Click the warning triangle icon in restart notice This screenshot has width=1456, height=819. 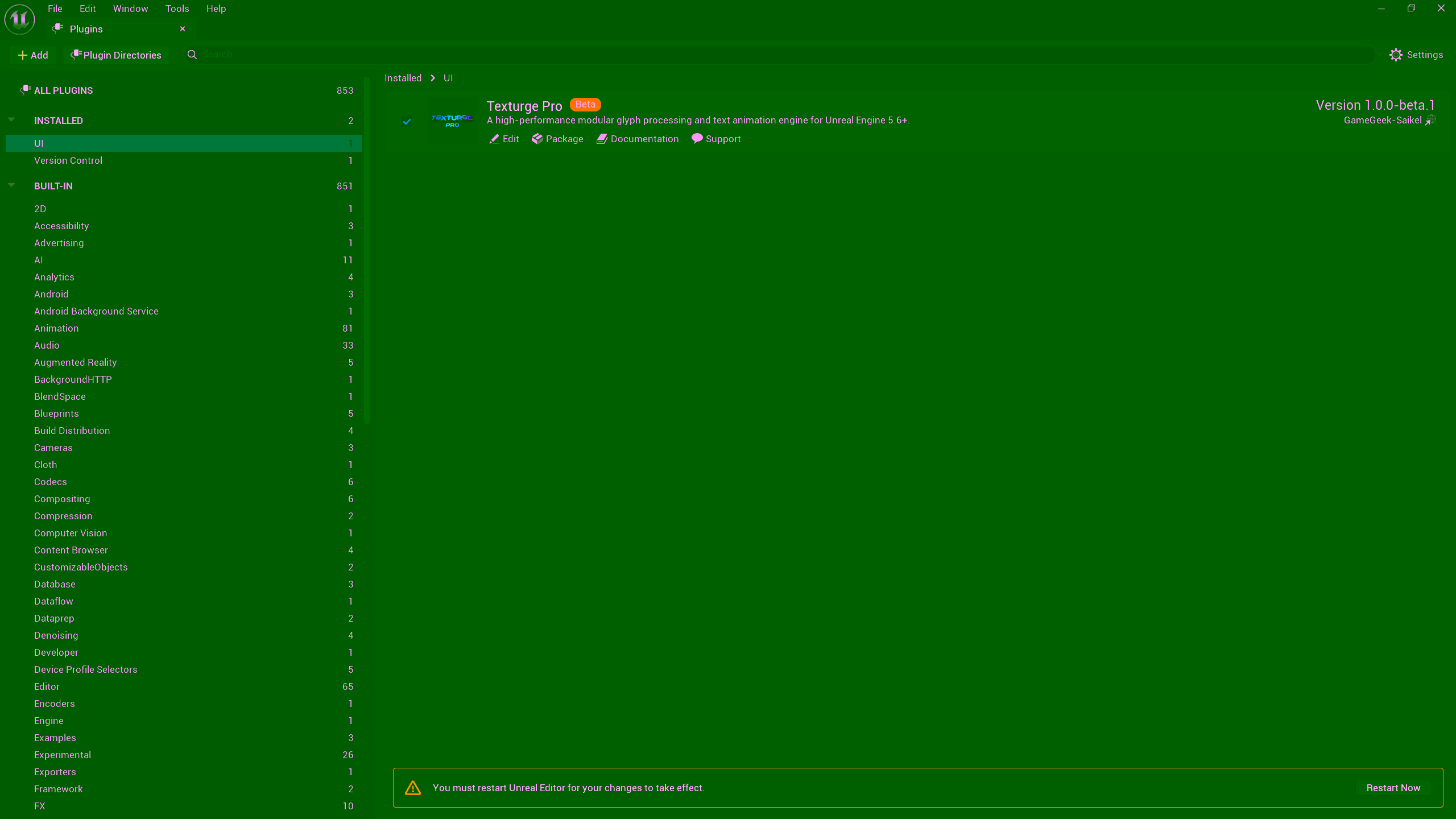tap(413, 788)
